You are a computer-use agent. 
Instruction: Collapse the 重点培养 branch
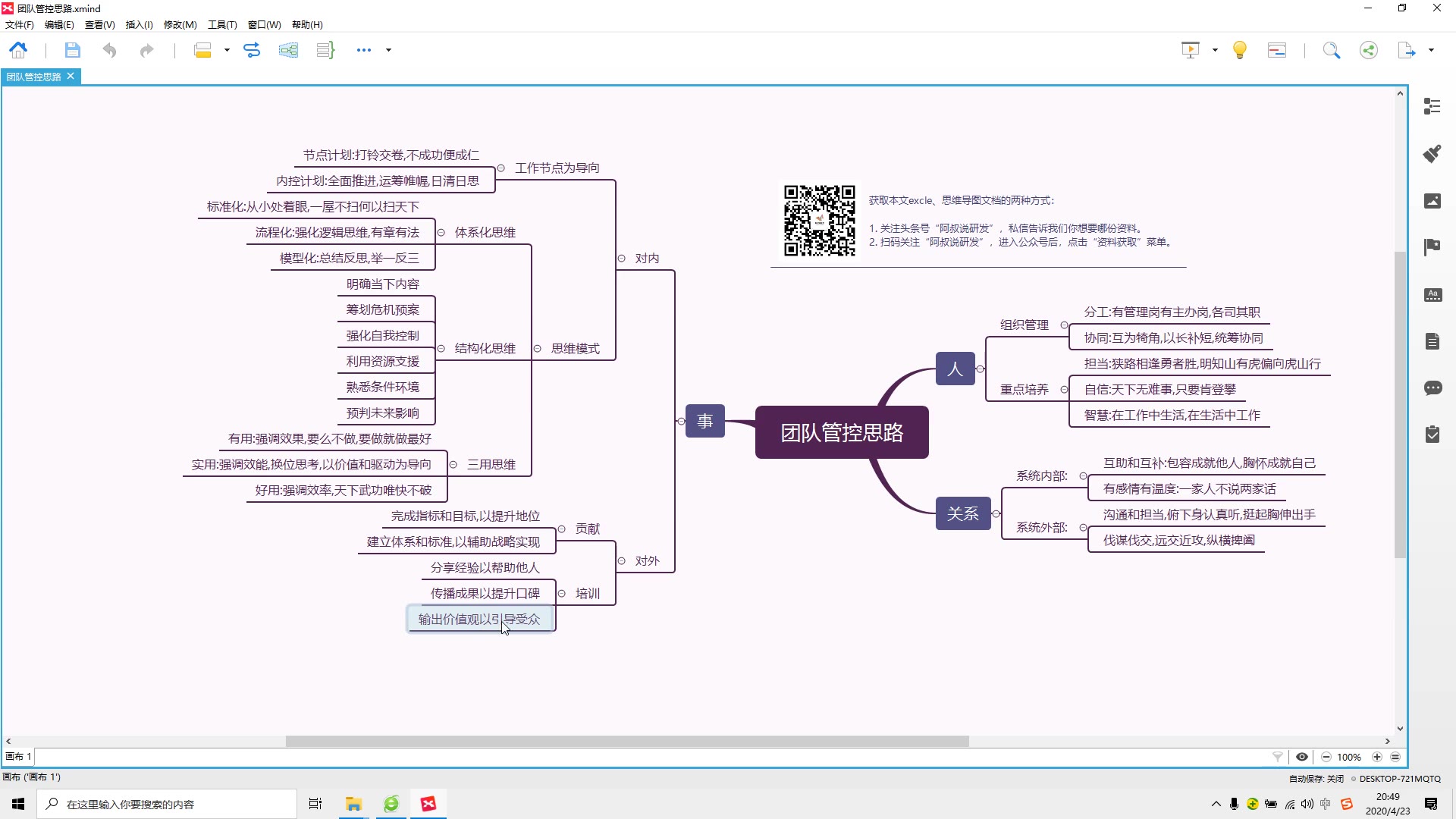[1065, 390]
